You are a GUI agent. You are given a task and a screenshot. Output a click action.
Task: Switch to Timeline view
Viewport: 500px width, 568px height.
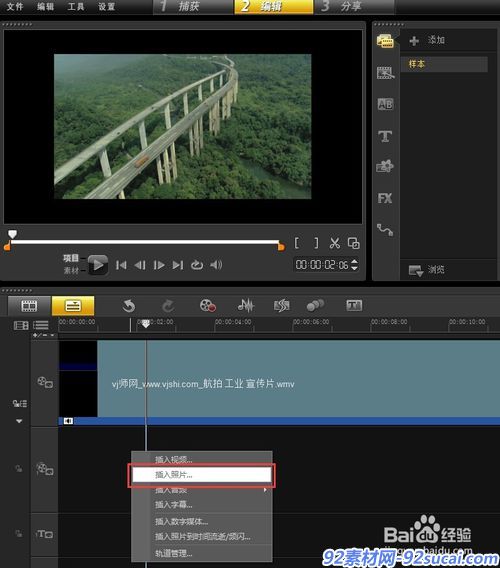pyautogui.click(x=73, y=306)
